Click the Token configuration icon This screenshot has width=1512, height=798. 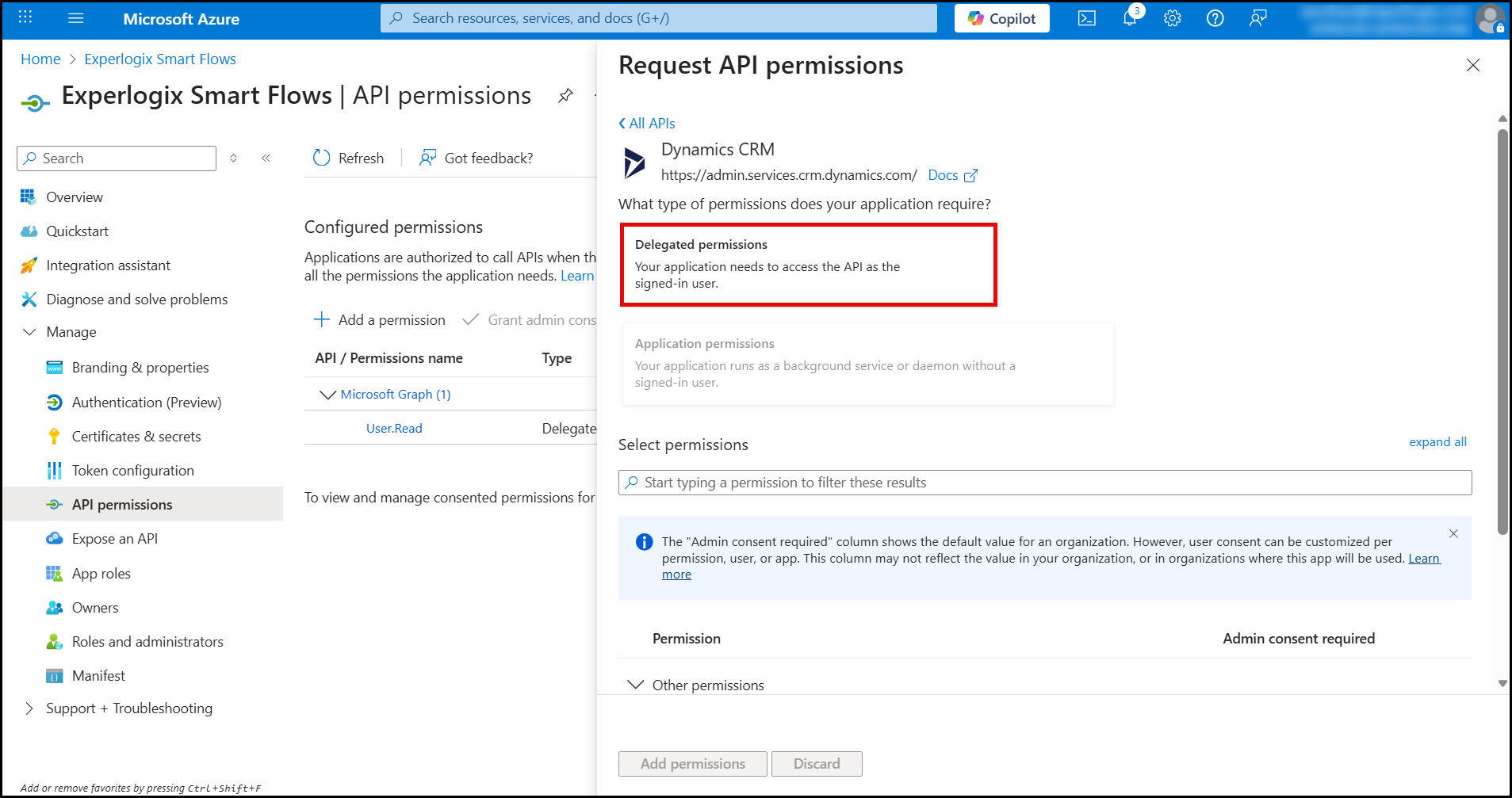54,470
